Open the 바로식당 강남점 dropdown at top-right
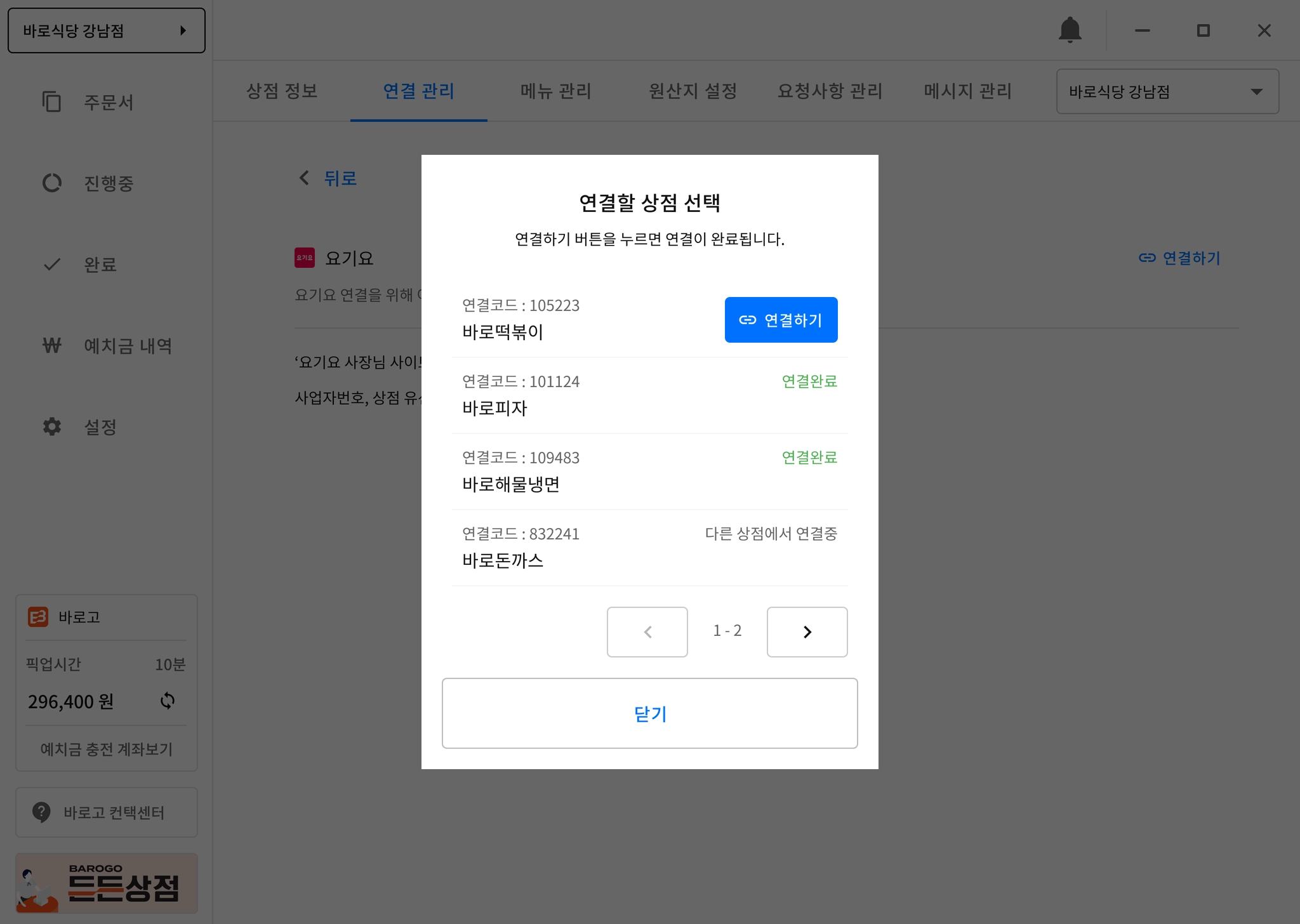This screenshot has width=1300, height=924. point(1167,91)
